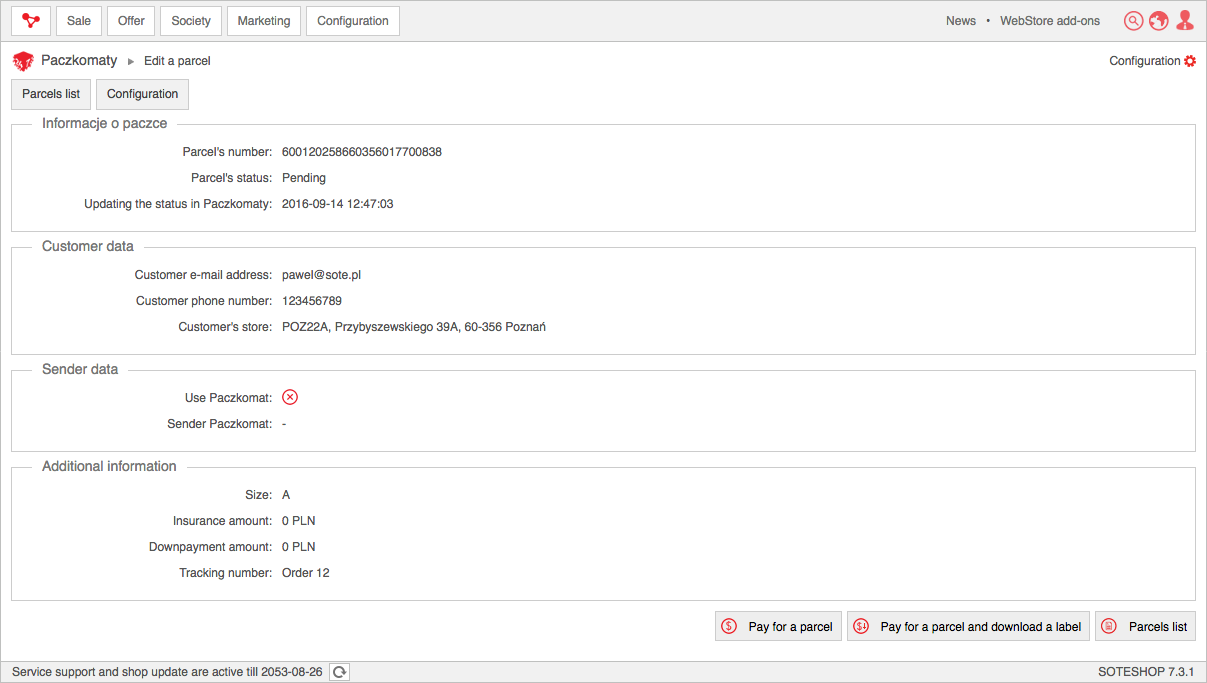This screenshot has width=1207, height=683.
Task: Click the refresh update icon in status bar
Action: tap(339, 672)
